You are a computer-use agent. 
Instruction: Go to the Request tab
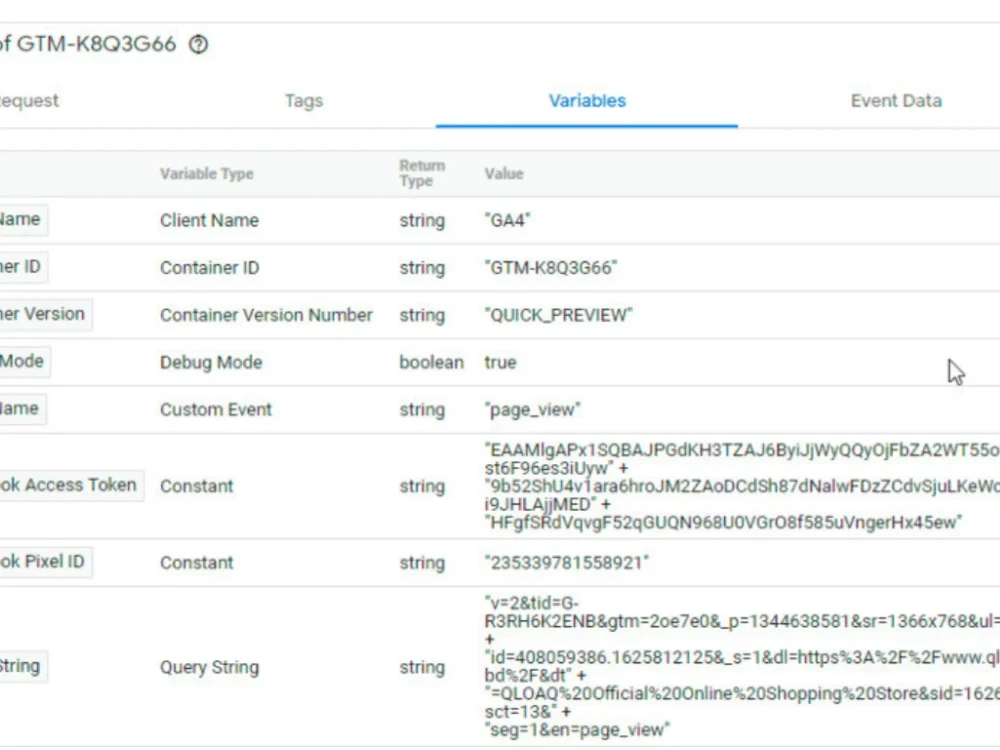click(30, 100)
